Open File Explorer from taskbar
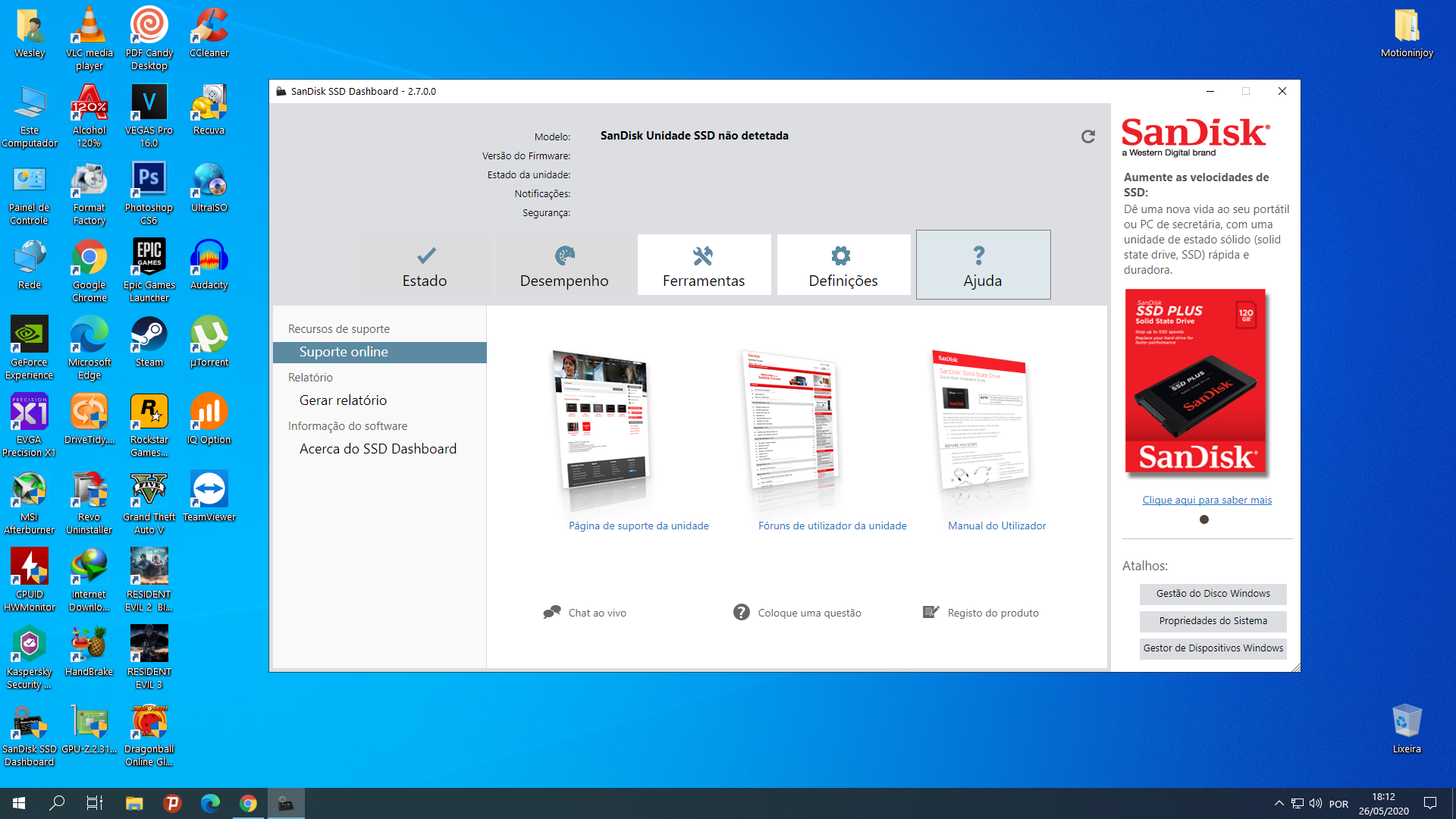The image size is (1456, 819). [x=134, y=803]
